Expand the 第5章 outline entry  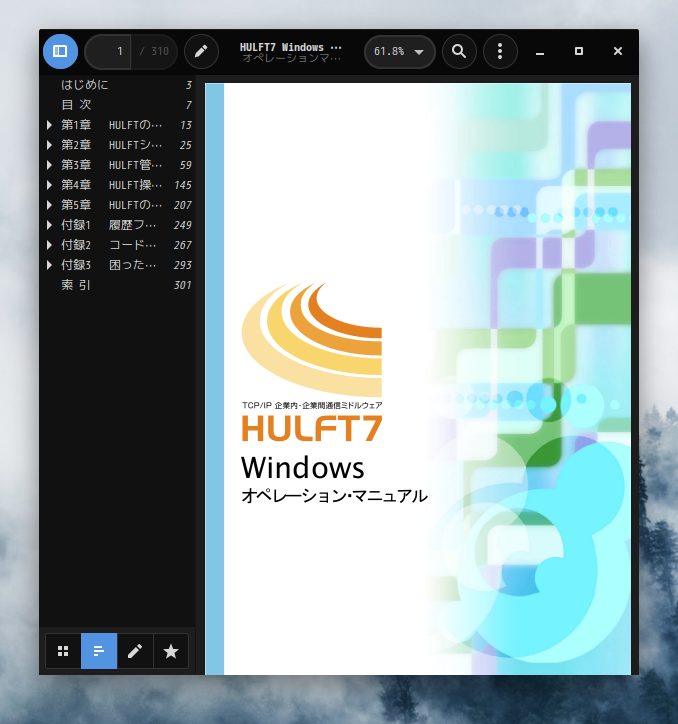point(49,205)
